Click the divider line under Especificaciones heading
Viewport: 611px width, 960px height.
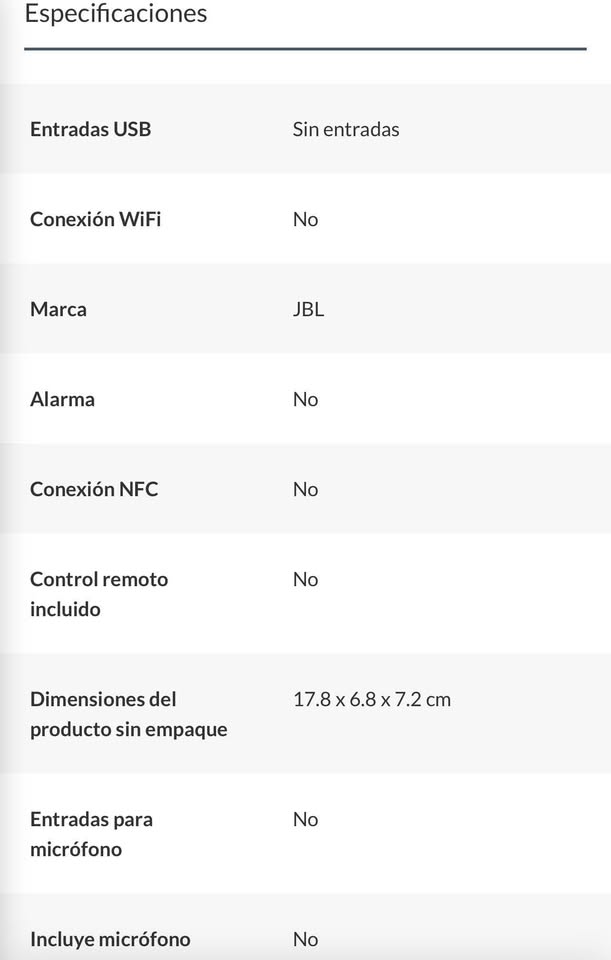[305, 48]
